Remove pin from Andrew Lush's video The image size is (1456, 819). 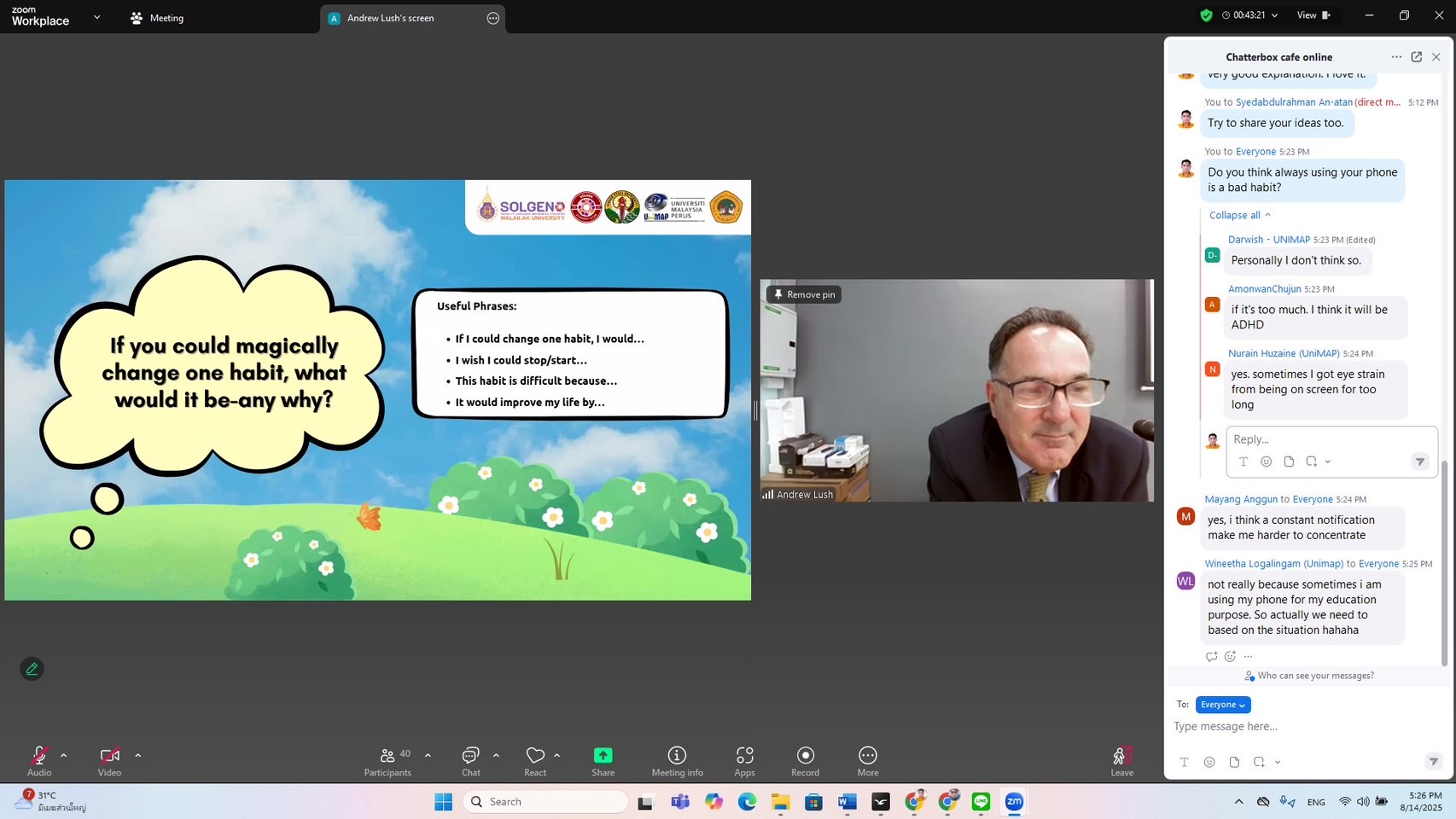803,294
